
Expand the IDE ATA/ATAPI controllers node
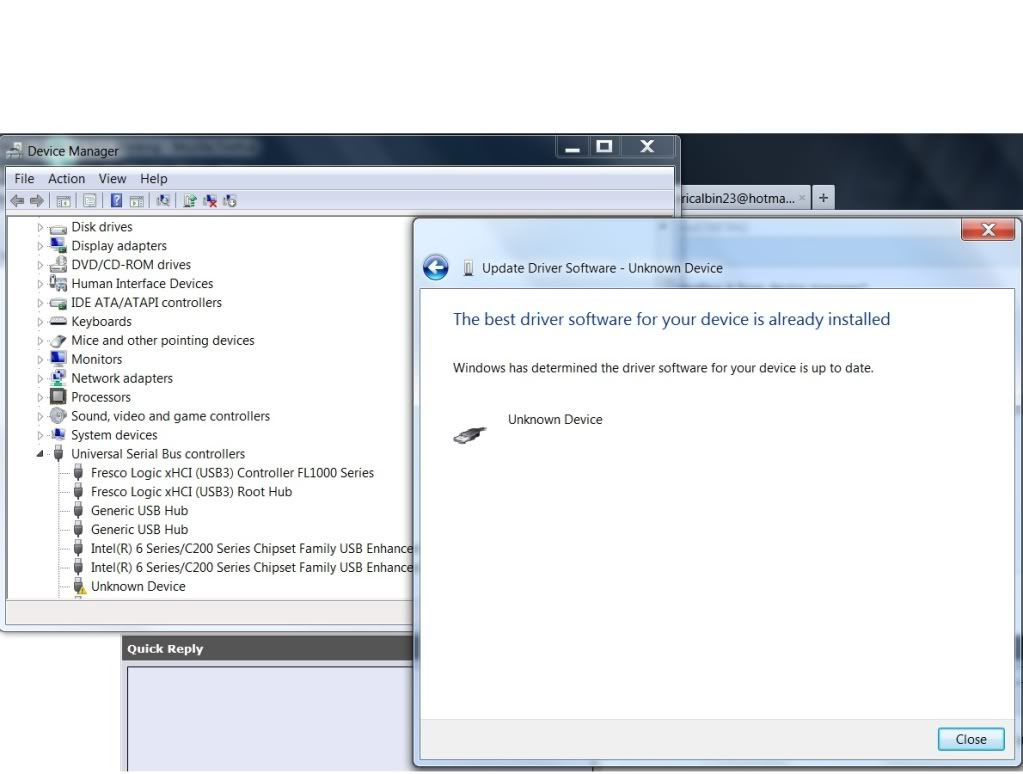[40, 303]
